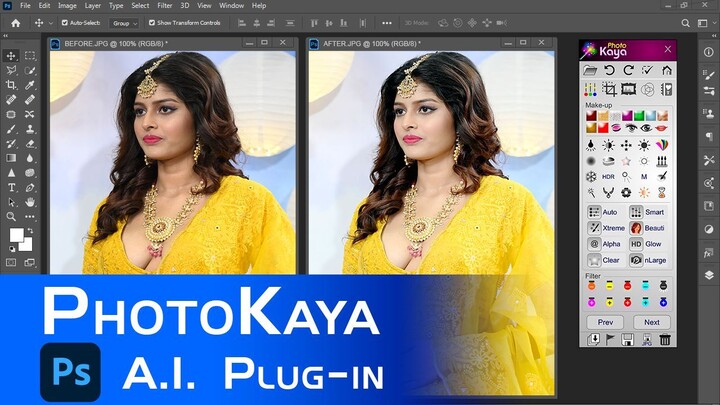Change Screen Mode icon in toolbar
720x405 pixels.
[30, 263]
